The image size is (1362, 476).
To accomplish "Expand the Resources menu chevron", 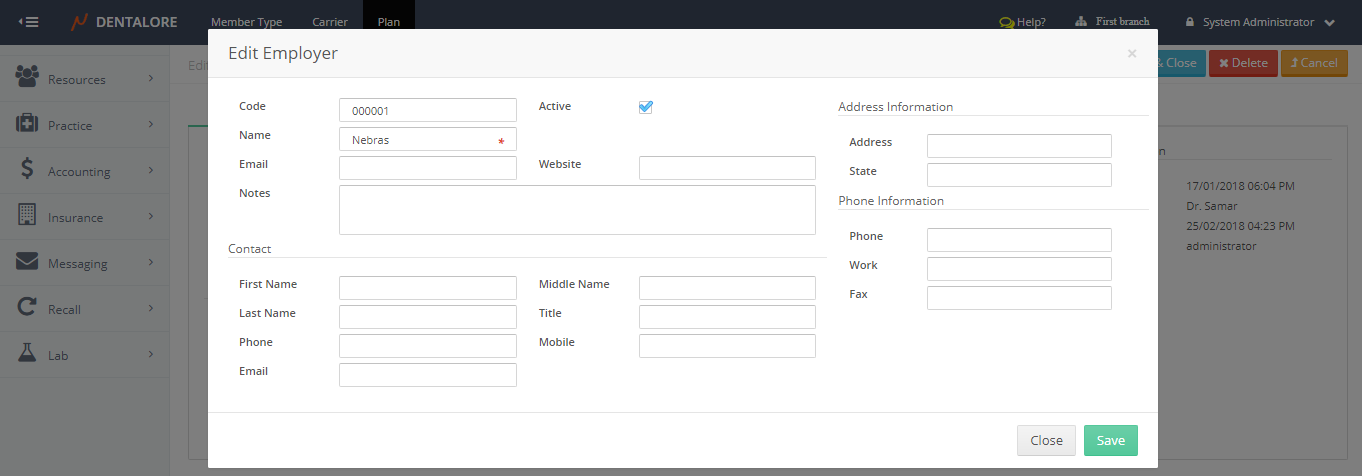I will pos(151,78).
